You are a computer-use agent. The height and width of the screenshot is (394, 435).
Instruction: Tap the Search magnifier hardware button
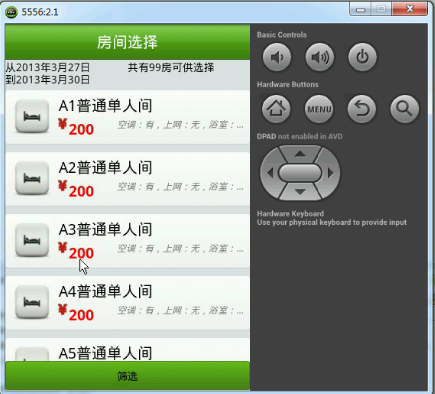point(405,109)
